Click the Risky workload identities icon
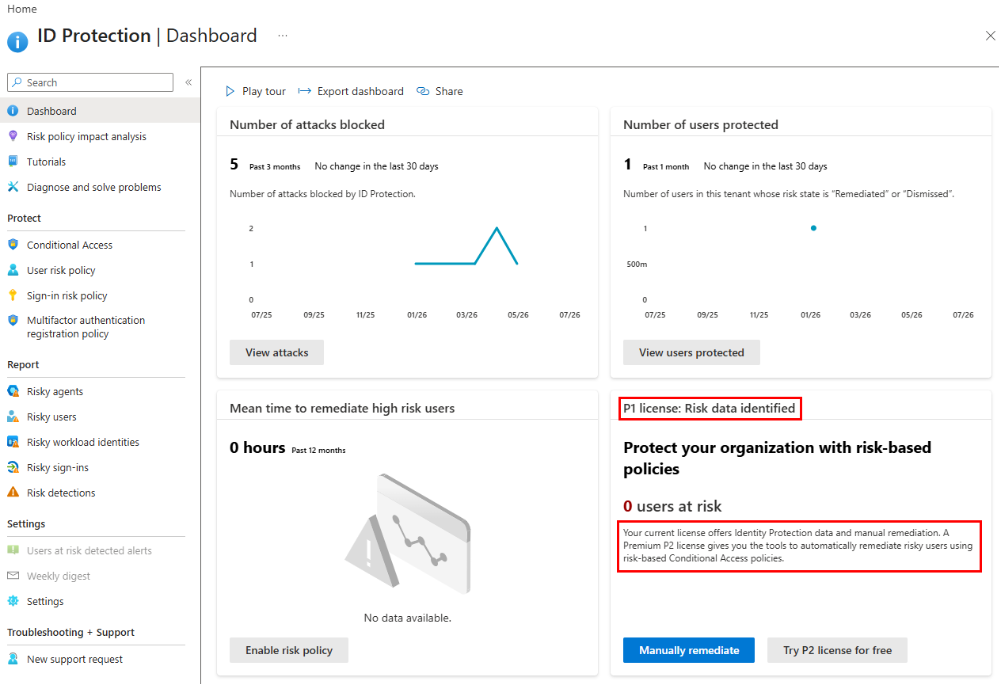 pos(13,442)
